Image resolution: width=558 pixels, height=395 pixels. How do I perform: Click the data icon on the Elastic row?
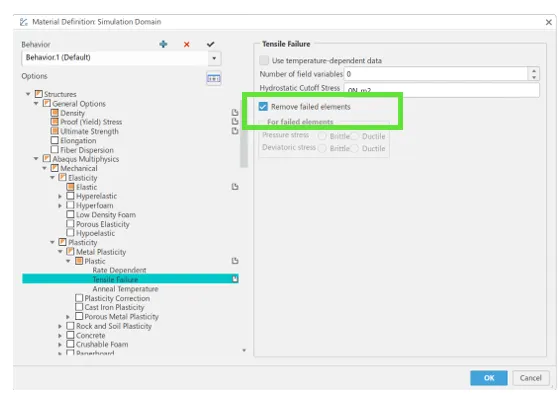235,186
